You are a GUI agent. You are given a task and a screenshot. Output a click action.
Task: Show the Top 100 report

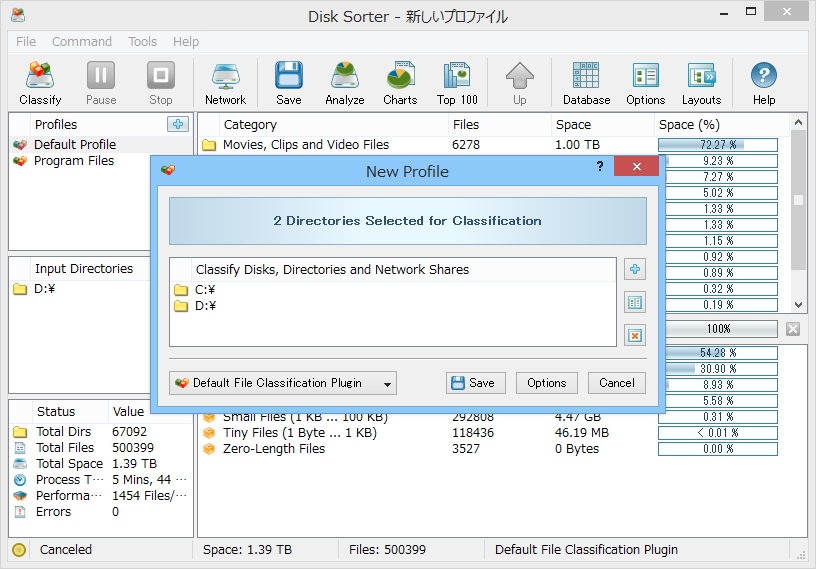457,83
